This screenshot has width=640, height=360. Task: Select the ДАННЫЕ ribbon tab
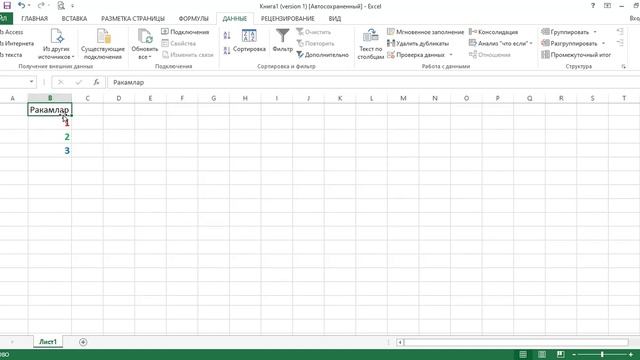tap(235, 19)
